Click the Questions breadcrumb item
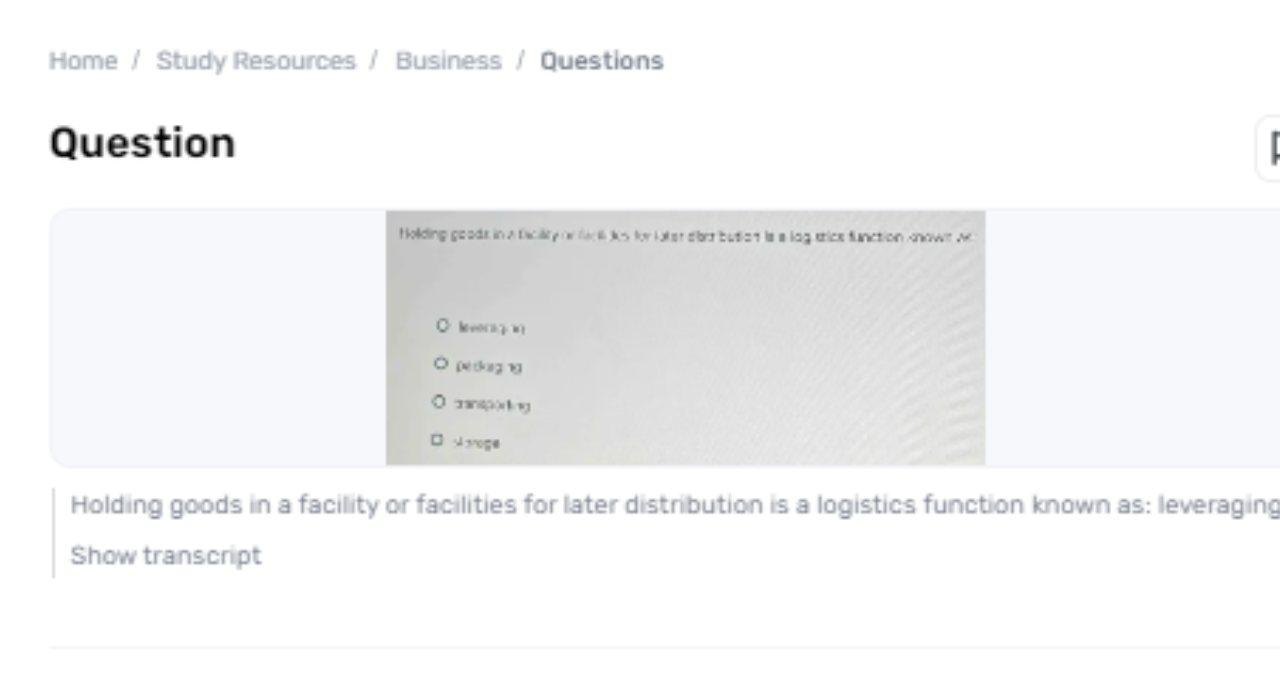Image resolution: width=1280 pixels, height=700 pixels. 601,61
